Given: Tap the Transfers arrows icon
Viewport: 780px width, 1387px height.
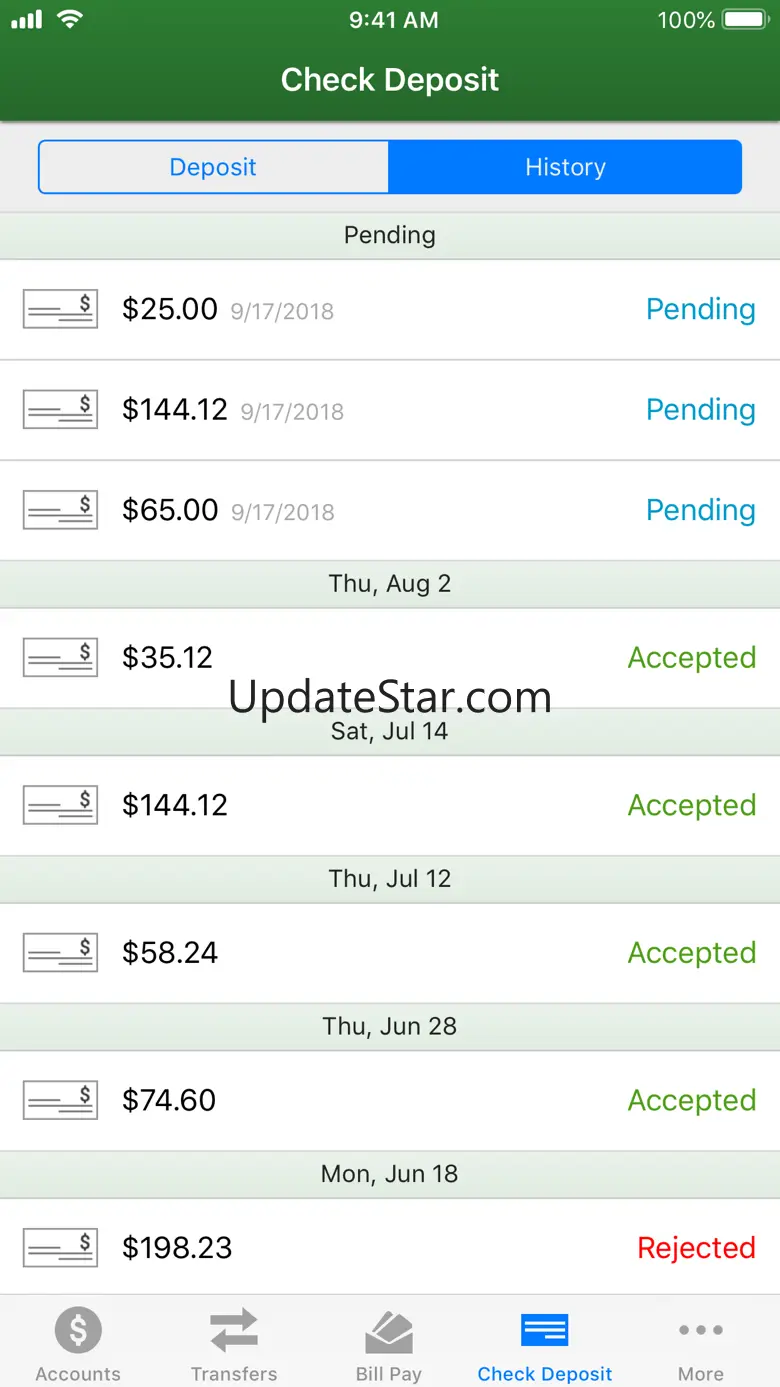Looking at the screenshot, I should point(234,1331).
